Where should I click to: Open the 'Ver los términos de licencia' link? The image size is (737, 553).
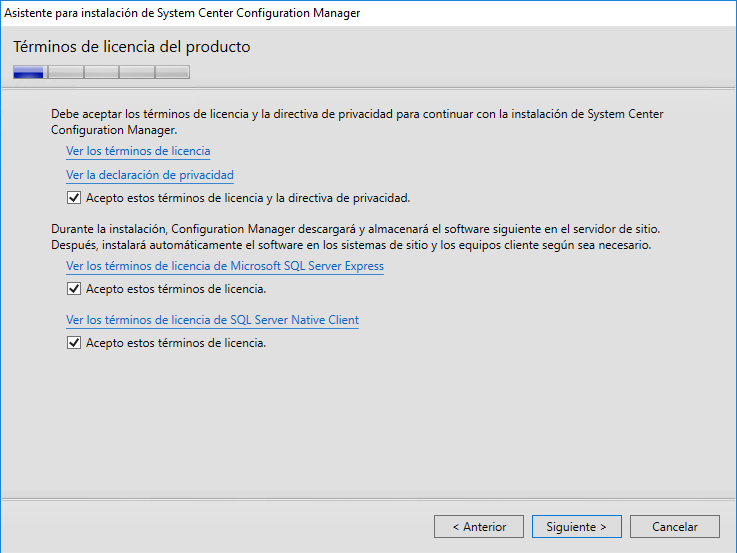tap(138, 151)
